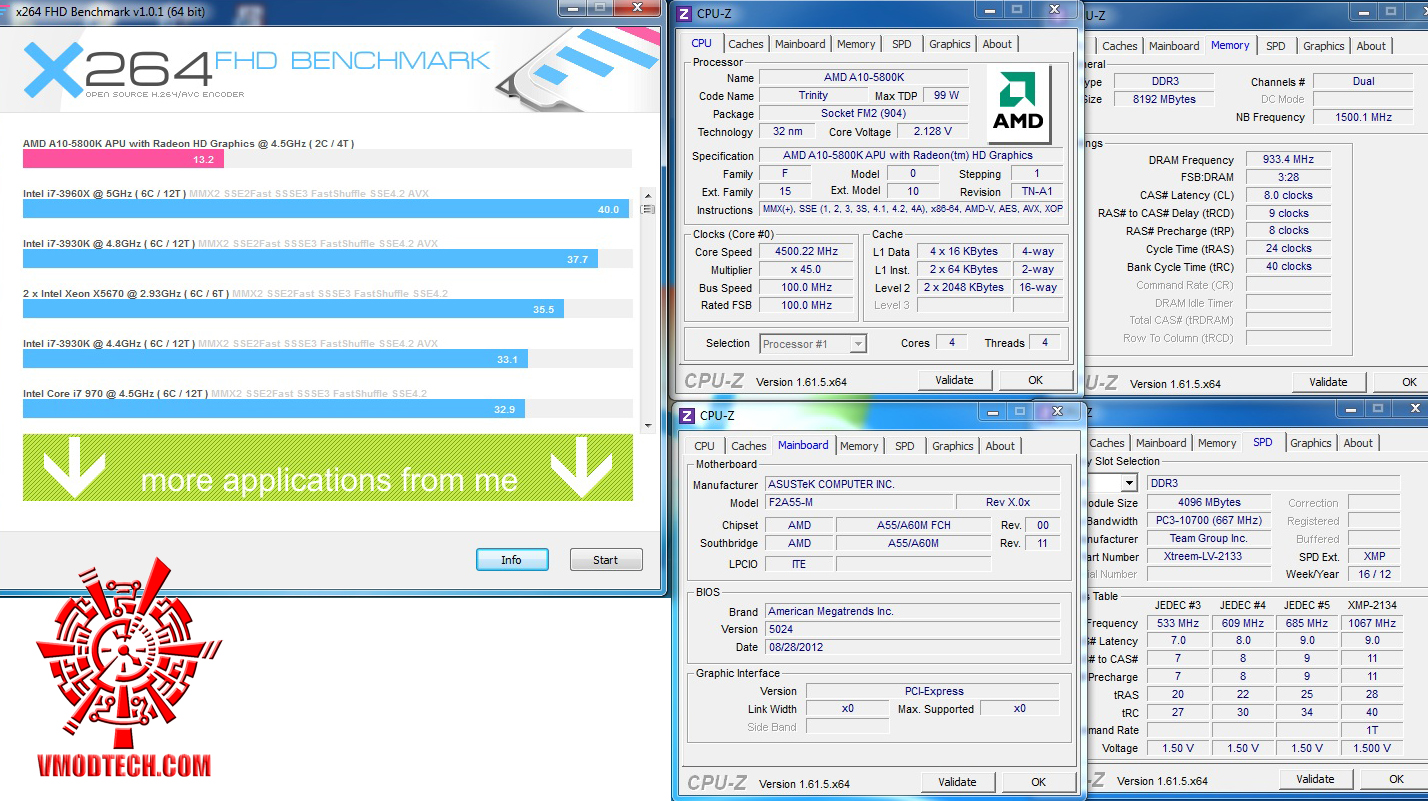Show About tab in the DRAM timings CPU-Z window

1371,46
